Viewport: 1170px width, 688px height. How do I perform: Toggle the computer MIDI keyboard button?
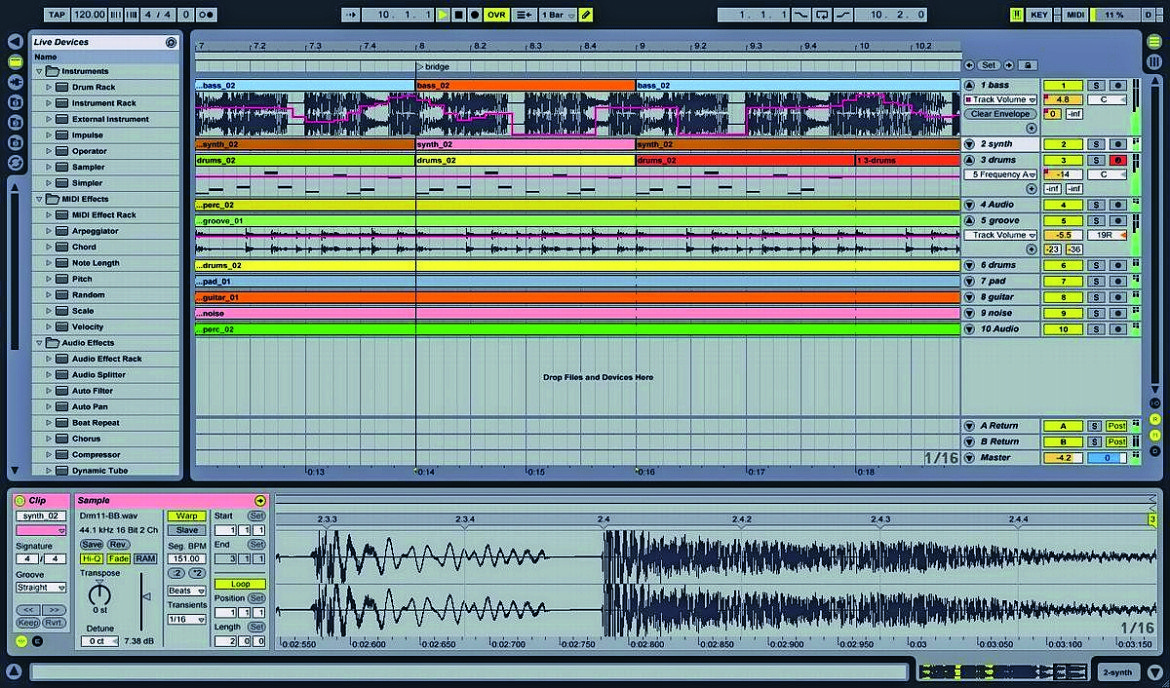click(1016, 14)
